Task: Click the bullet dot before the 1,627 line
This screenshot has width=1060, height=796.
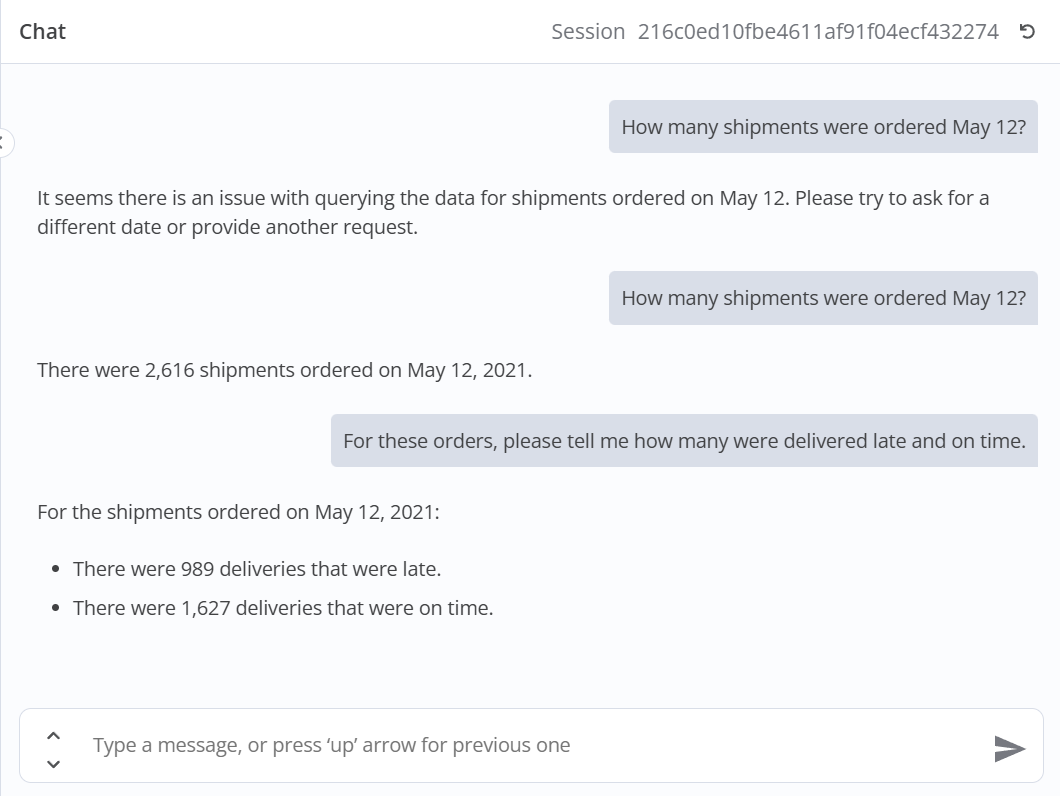Action: tap(56, 608)
